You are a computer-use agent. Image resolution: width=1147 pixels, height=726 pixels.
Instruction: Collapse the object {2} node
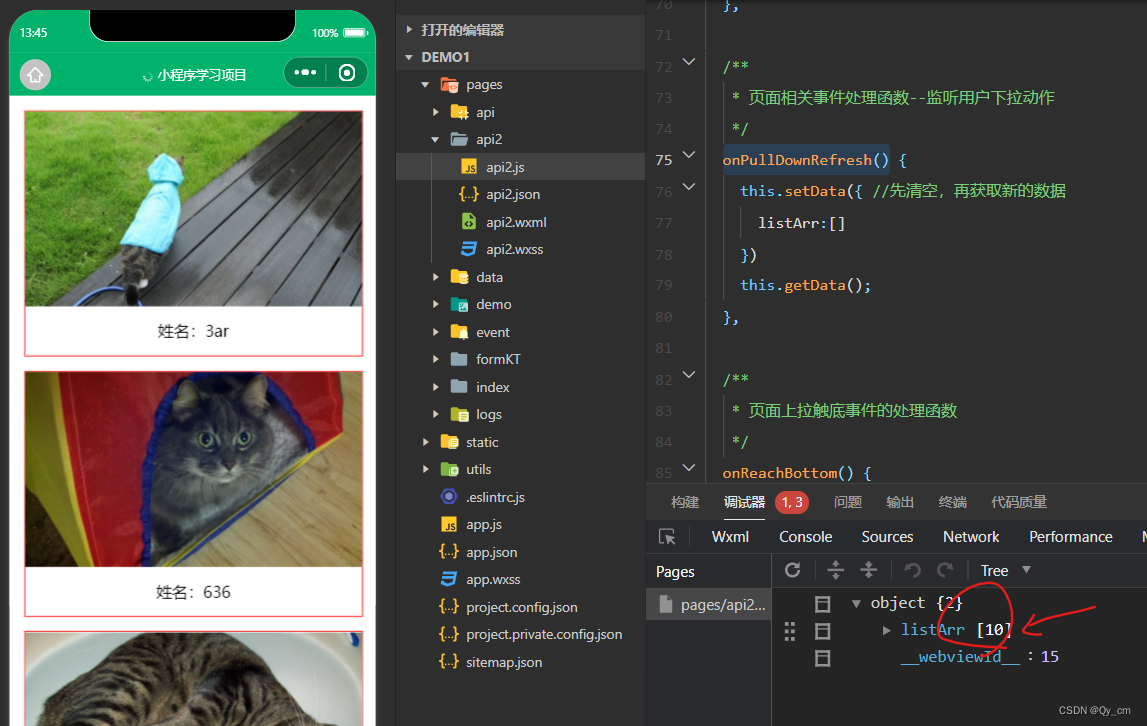pos(856,603)
